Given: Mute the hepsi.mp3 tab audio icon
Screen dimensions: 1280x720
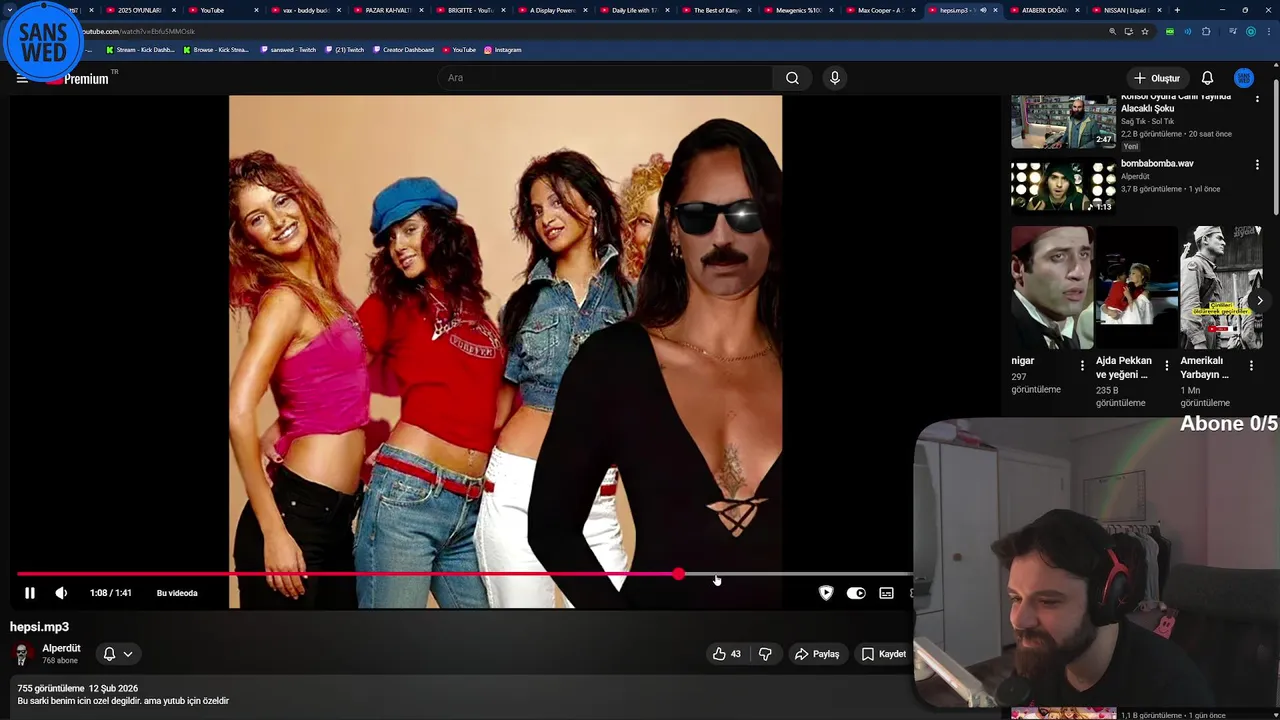Looking at the screenshot, I should pos(983,10).
